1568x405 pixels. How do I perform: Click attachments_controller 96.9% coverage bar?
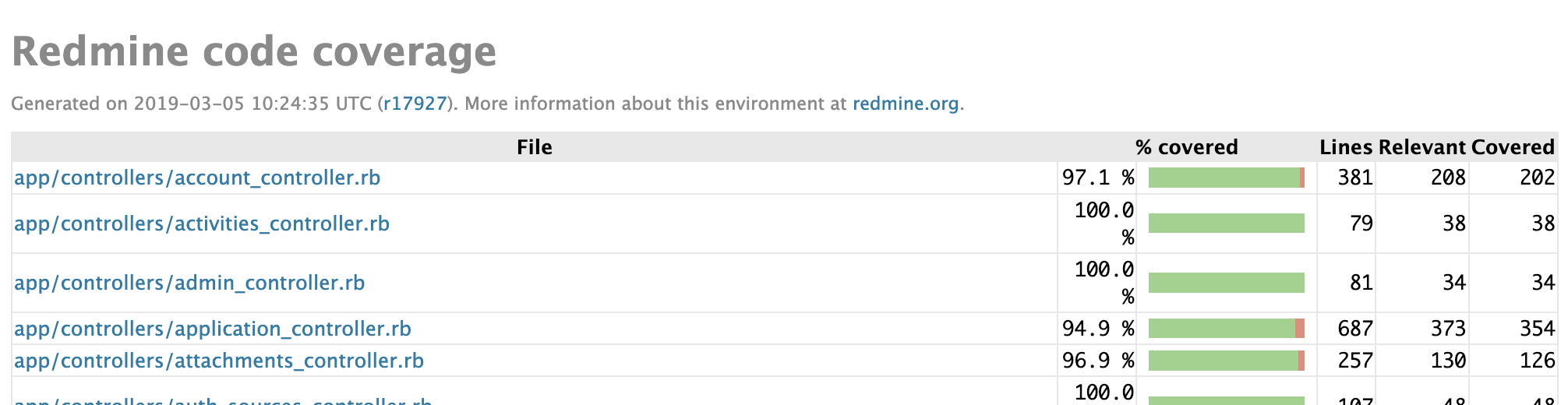[x=1227, y=361]
